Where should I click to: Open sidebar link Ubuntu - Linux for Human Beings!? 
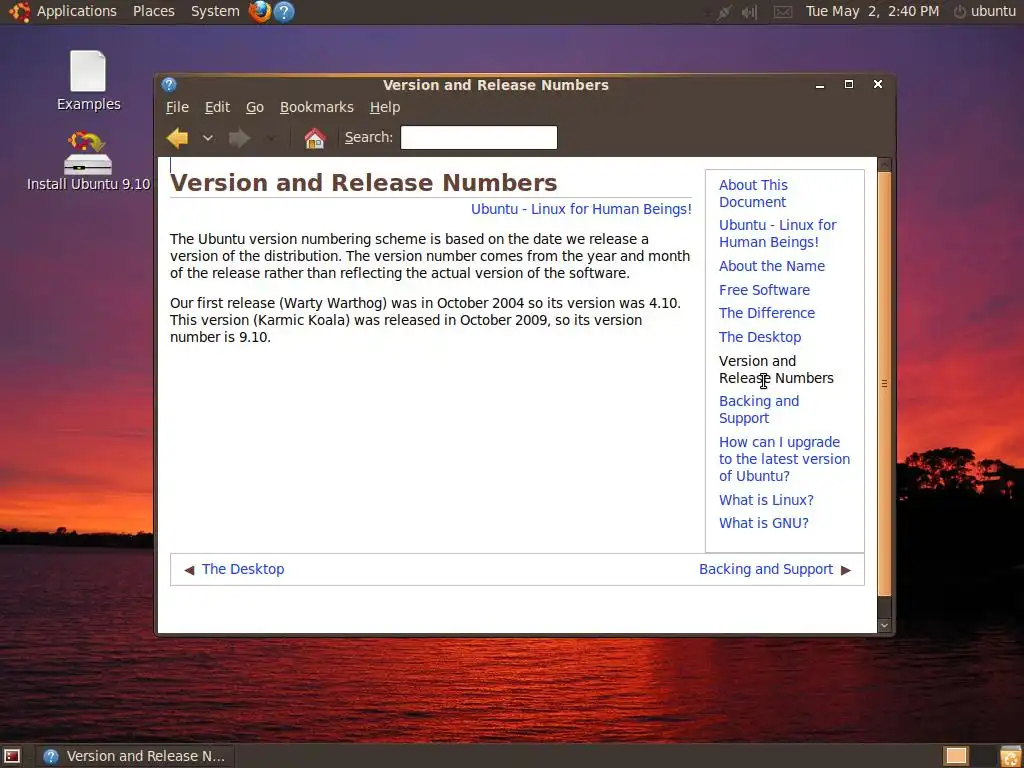777,233
